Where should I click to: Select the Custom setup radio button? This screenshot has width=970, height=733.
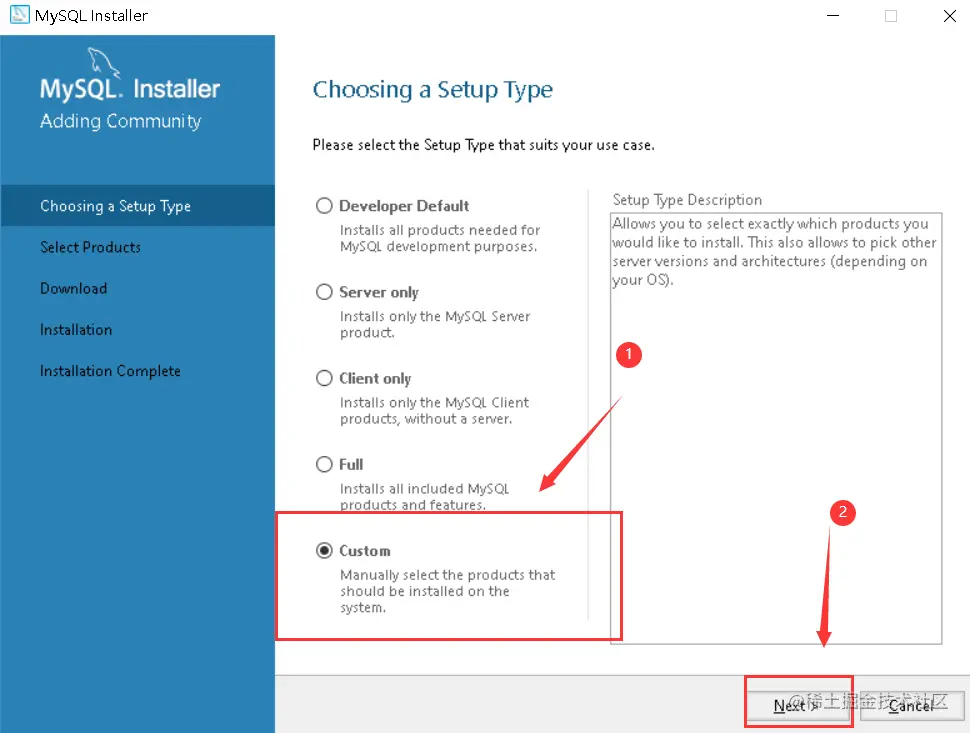pyautogui.click(x=324, y=551)
